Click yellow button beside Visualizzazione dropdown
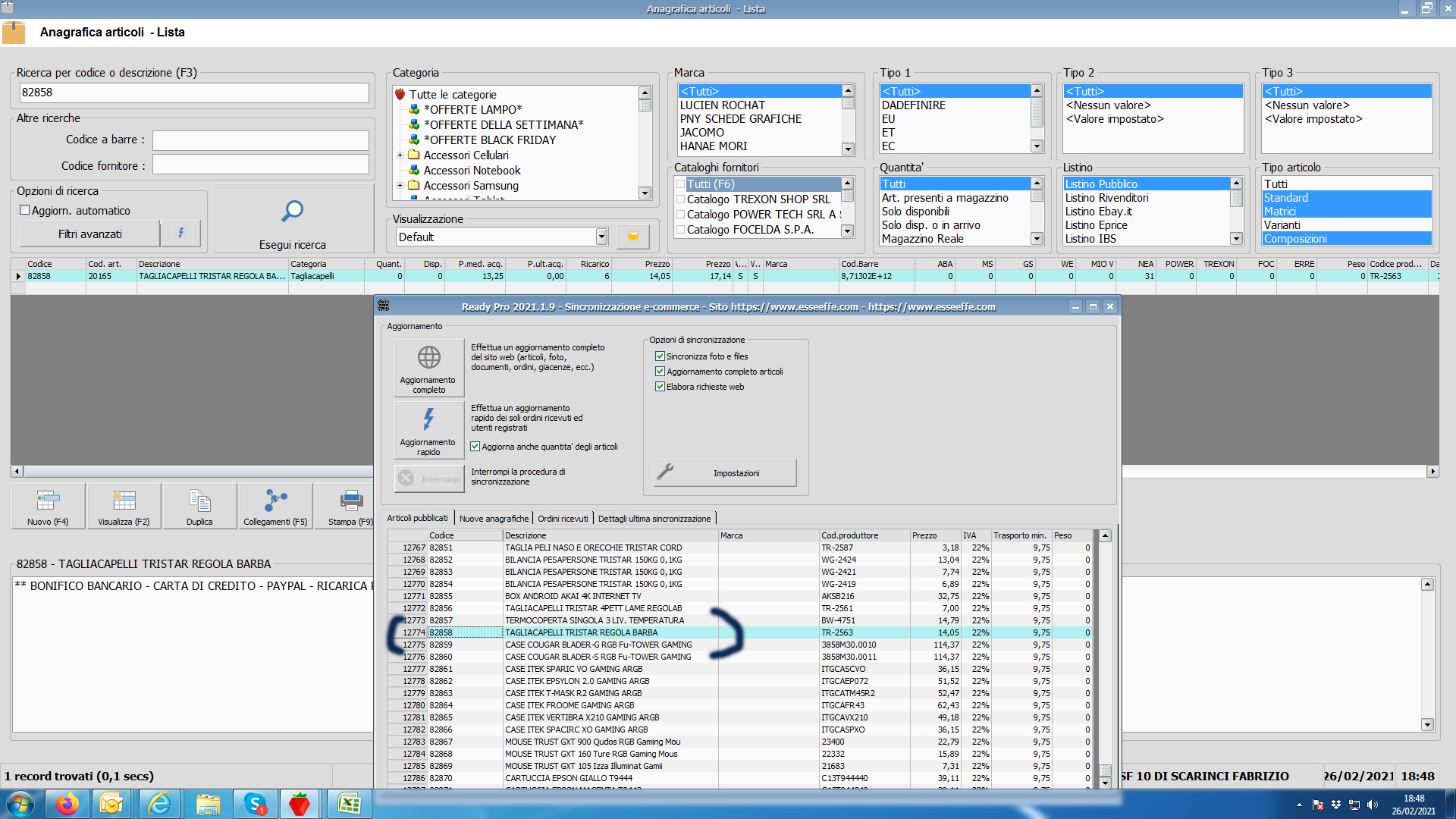 click(632, 237)
